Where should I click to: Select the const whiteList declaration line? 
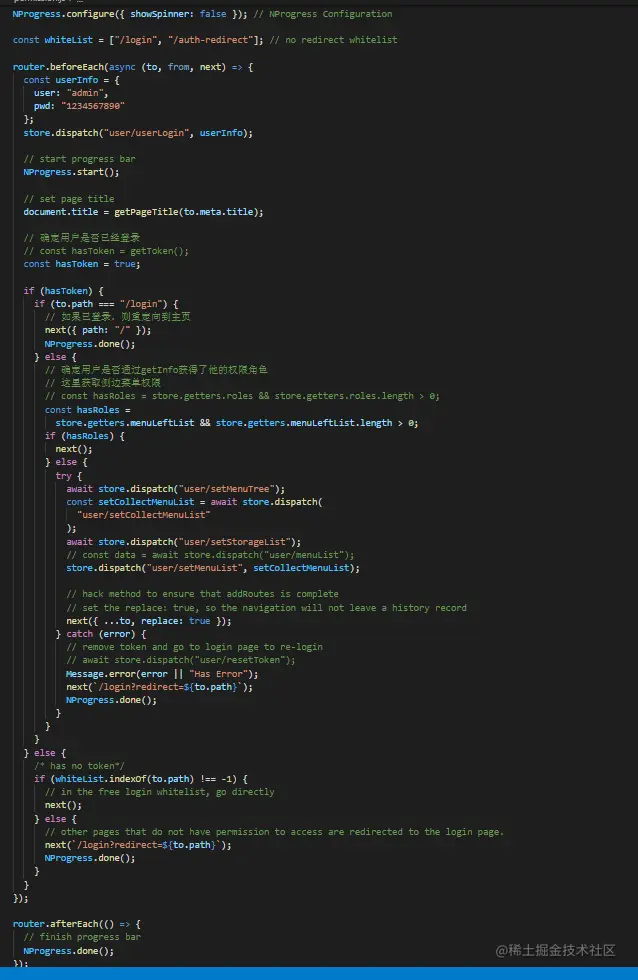tap(205, 40)
